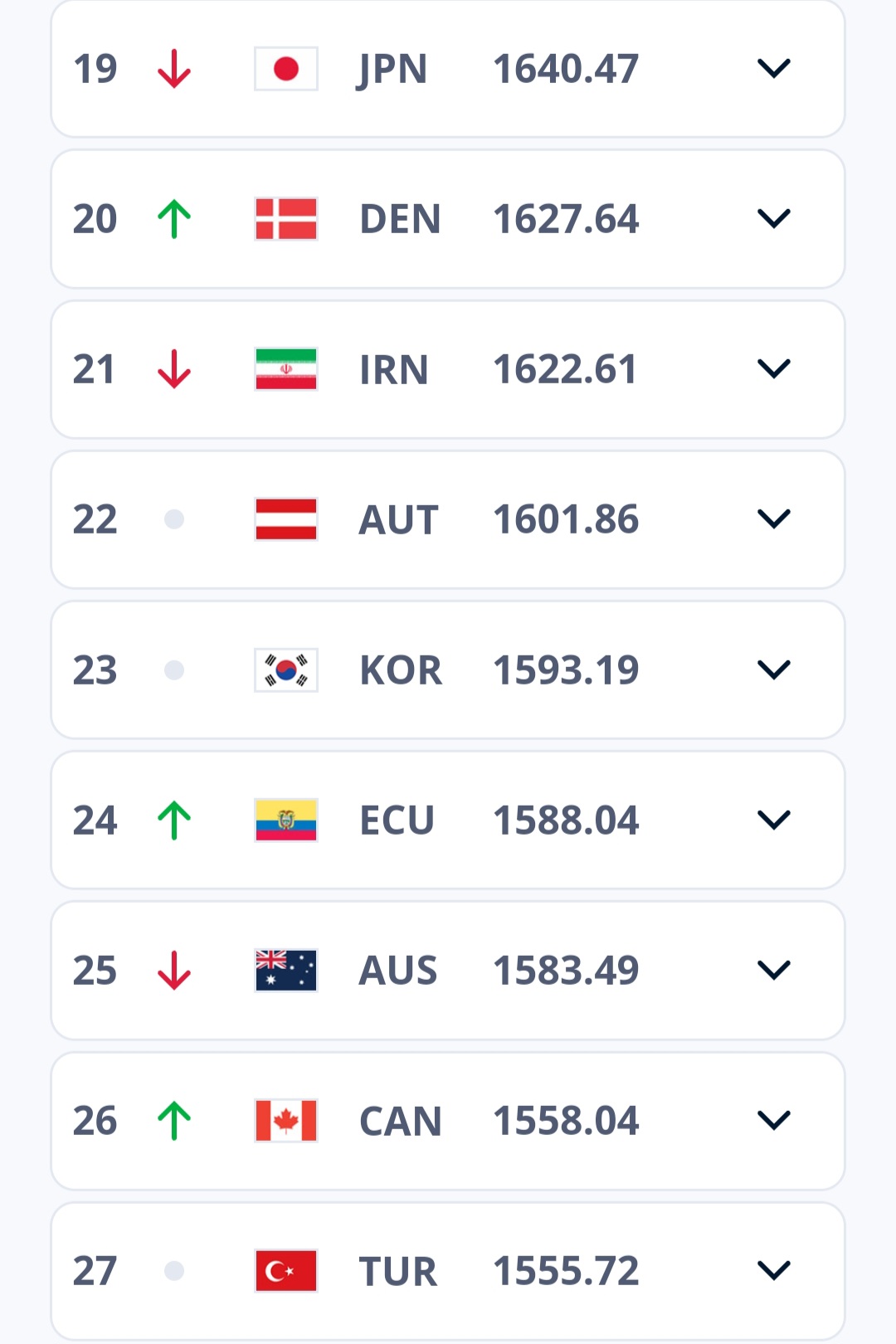
Task: Select the KOR team code text
Action: pos(401,670)
